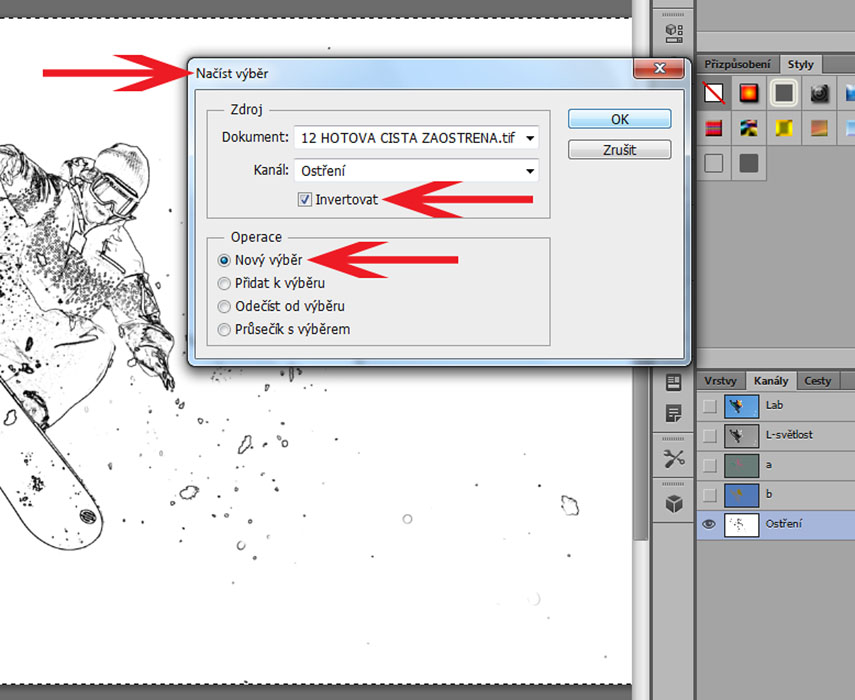Open the Kanál dropdown showing Ostření
This screenshot has height=700, width=855.
click(417, 171)
